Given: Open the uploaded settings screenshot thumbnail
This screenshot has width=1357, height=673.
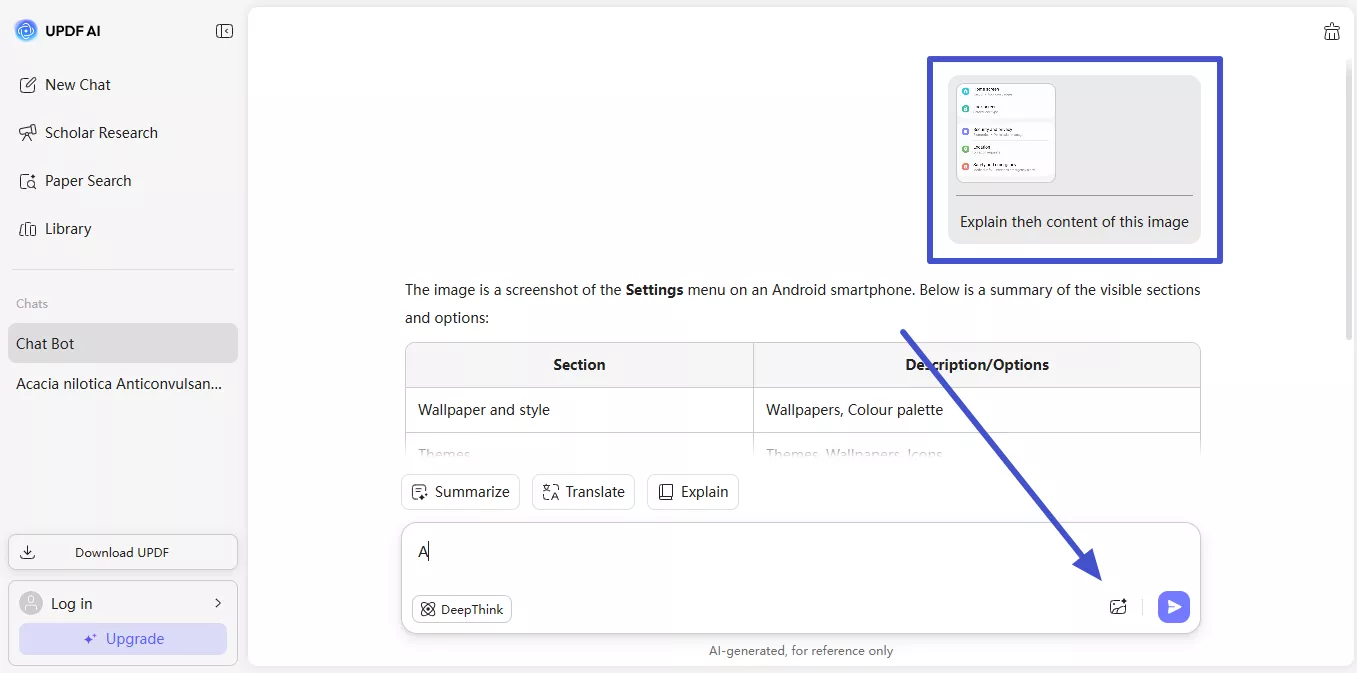Looking at the screenshot, I should 1006,132.
